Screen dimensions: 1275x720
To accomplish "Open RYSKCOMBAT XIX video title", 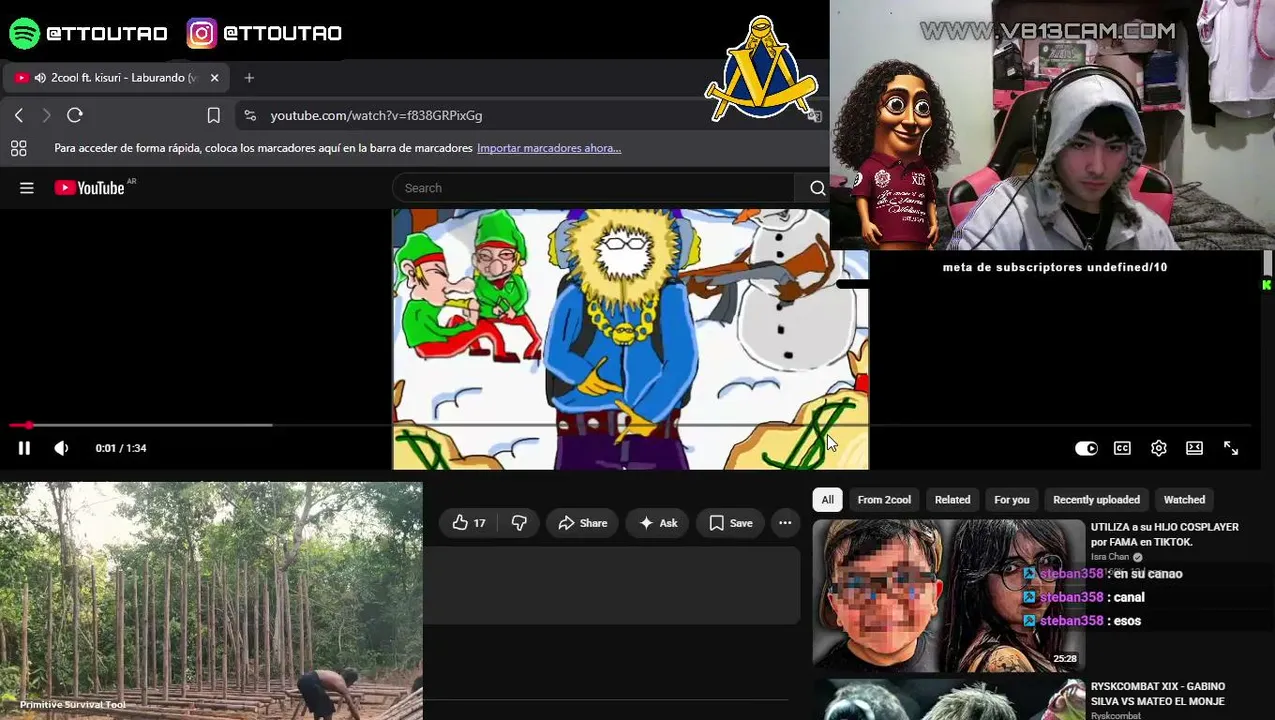I will pyautogui.click(x=1157, y=694).
